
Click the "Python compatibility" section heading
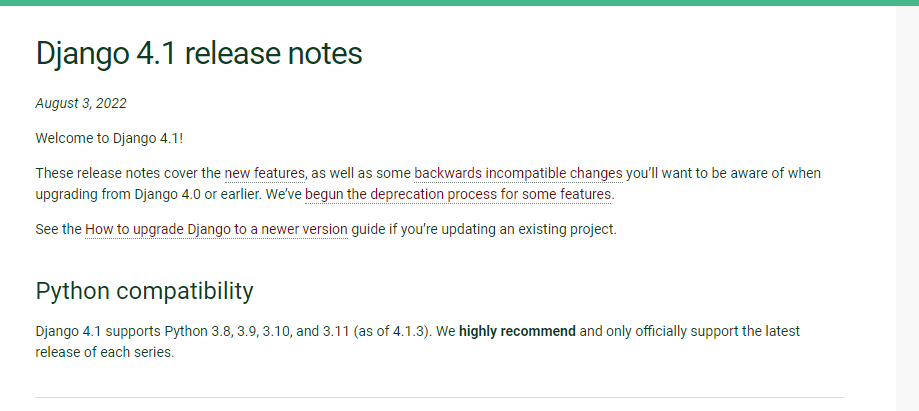pos(144,291)
